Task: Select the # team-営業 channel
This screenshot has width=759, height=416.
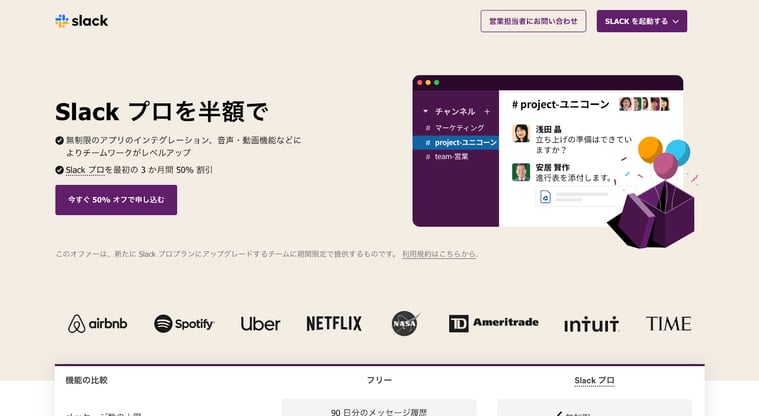Action: 455,156
